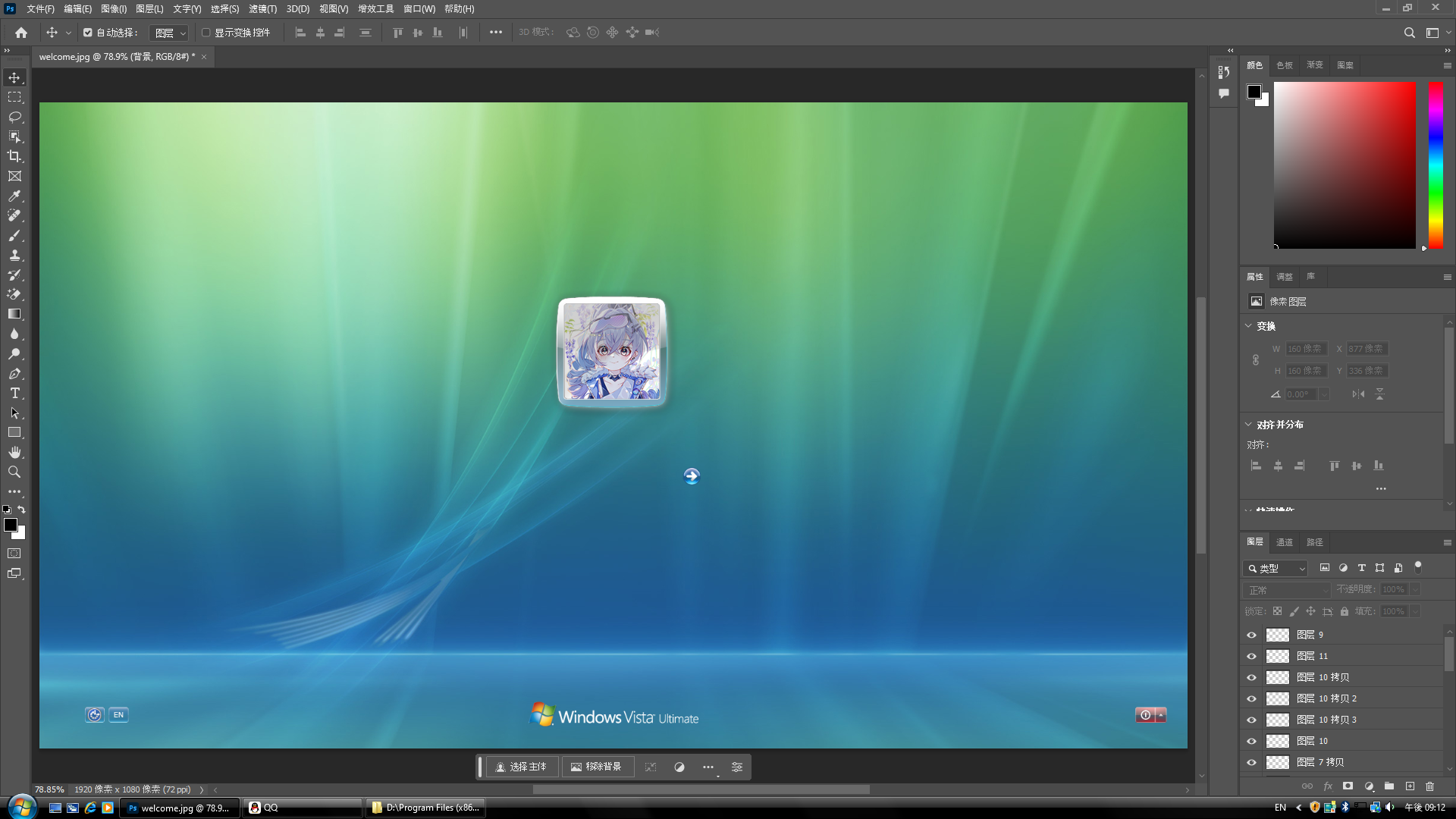Toggle visibility of 图层 10 拷贝 3
Image resolution: width=1456 pixels, height=819 pixels.
1252,720
